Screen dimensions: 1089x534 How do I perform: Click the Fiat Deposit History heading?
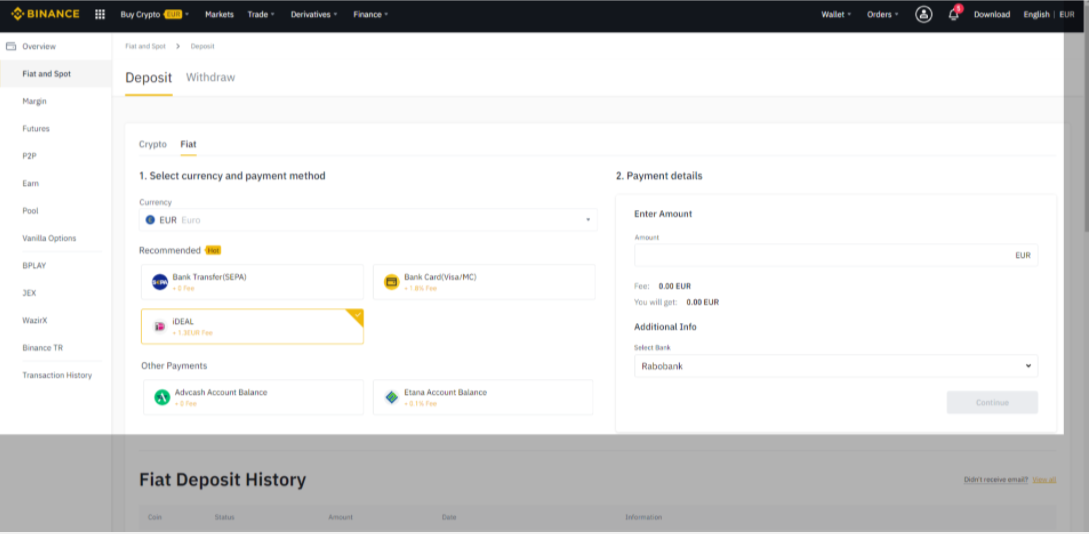(222, 480)
